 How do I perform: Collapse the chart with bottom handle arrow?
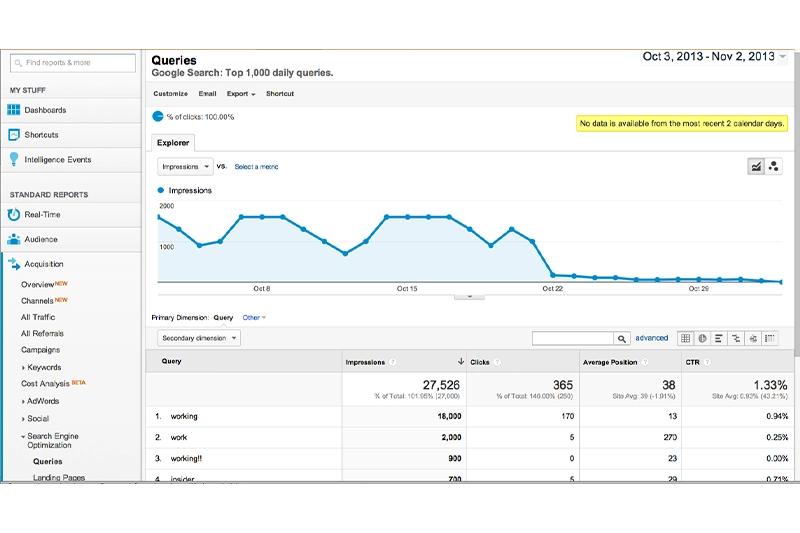(x=469, y=296)
